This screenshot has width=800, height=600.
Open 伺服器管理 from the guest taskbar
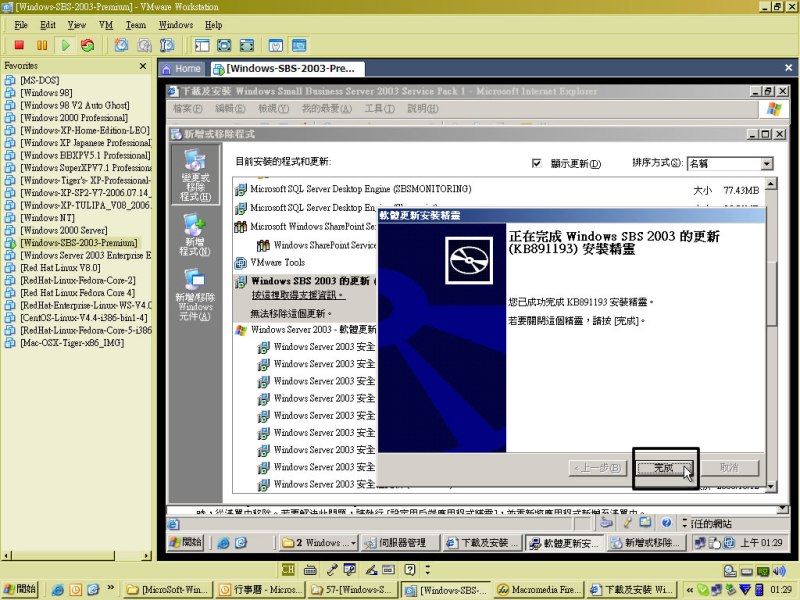[401, 543]
